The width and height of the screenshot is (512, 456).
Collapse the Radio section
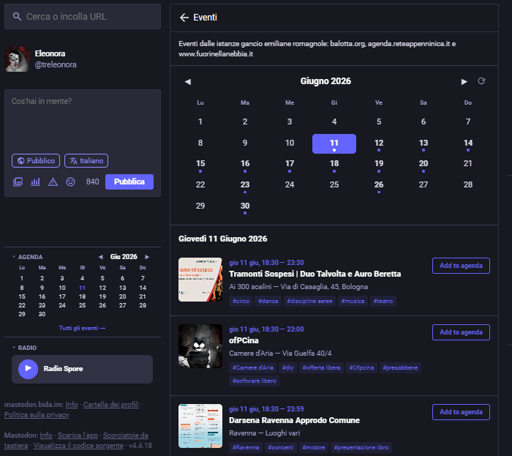tap(24, 348)
